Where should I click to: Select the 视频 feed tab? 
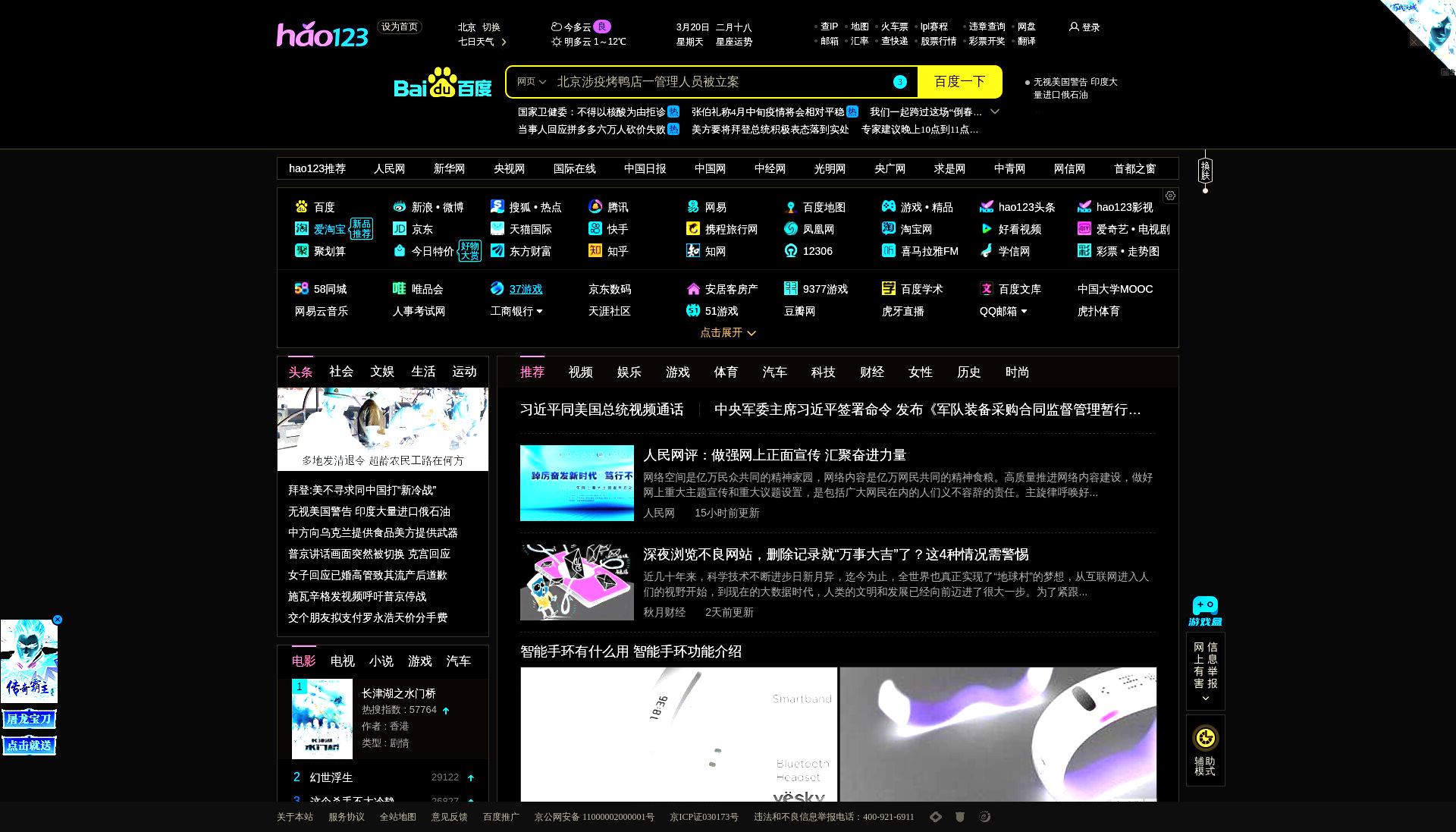581,372
